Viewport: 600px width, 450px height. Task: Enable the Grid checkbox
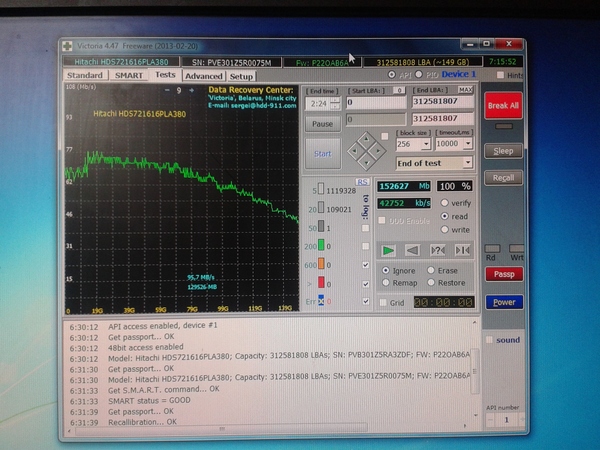[384, 302]
